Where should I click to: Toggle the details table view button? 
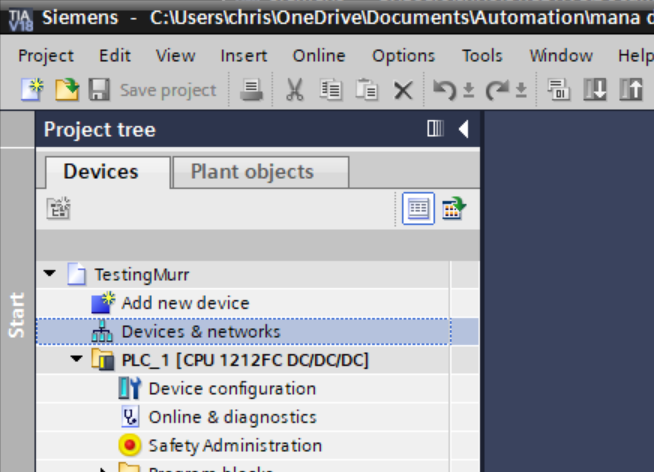[418, 208]
